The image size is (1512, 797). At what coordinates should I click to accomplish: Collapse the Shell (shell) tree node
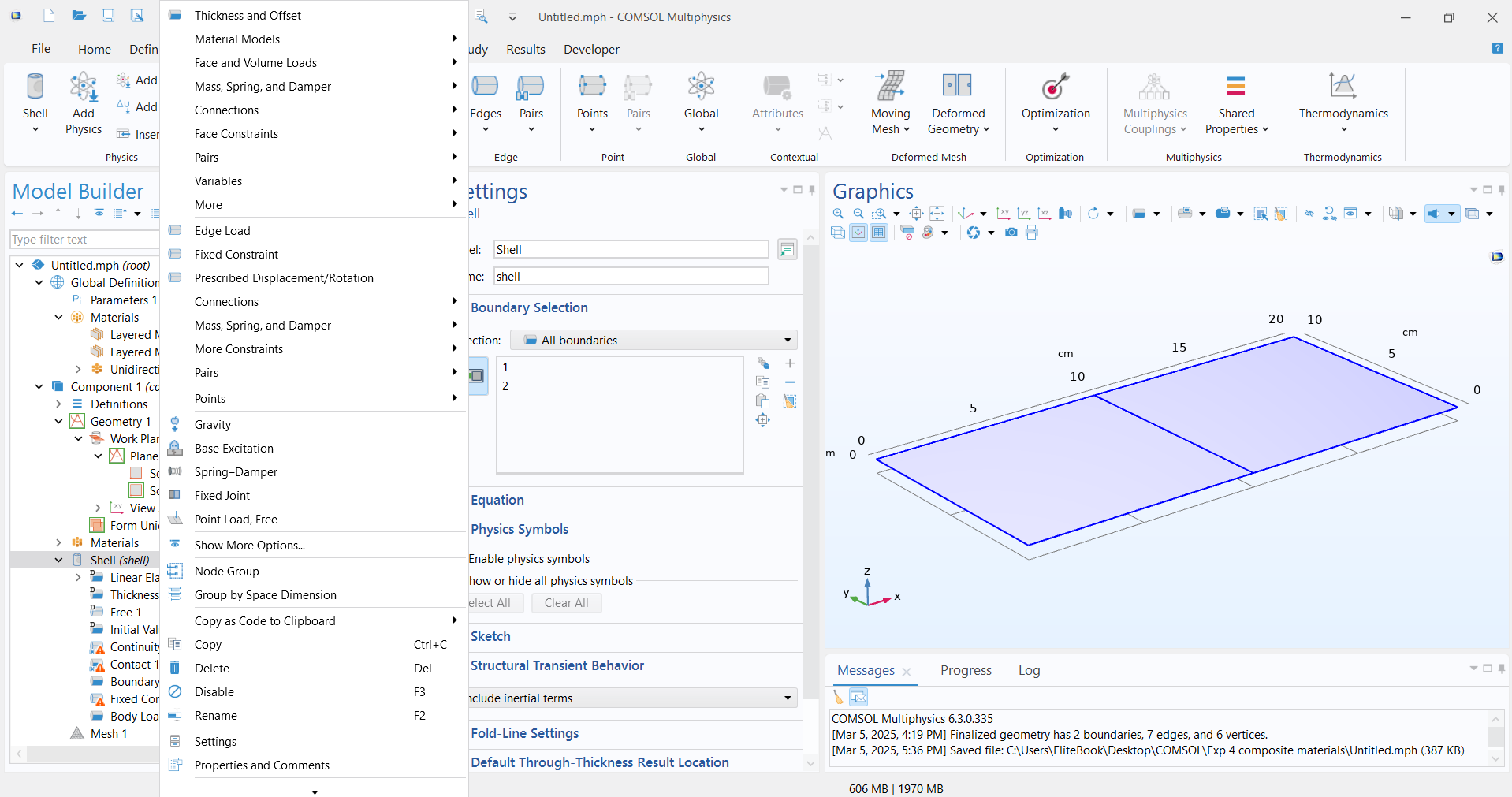(58, 561)
